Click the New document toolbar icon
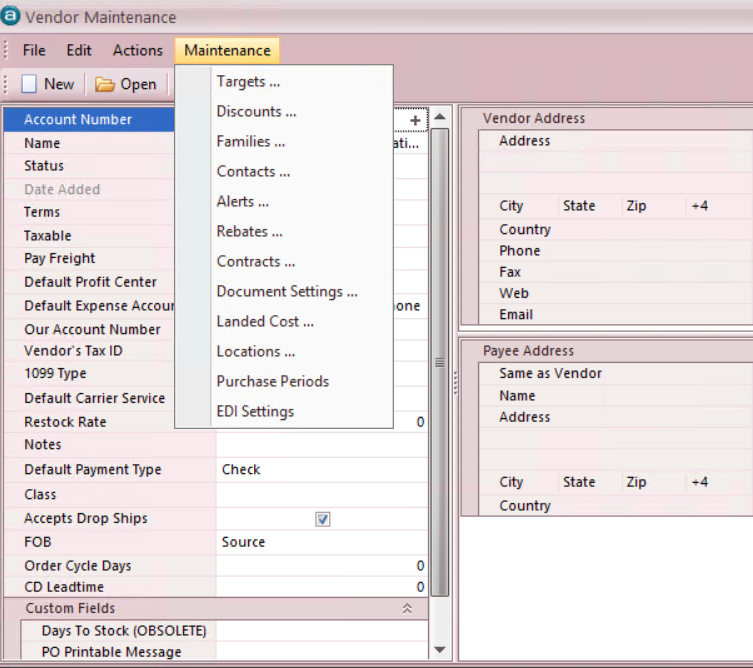The image size is (753, 668). point(30,84)
